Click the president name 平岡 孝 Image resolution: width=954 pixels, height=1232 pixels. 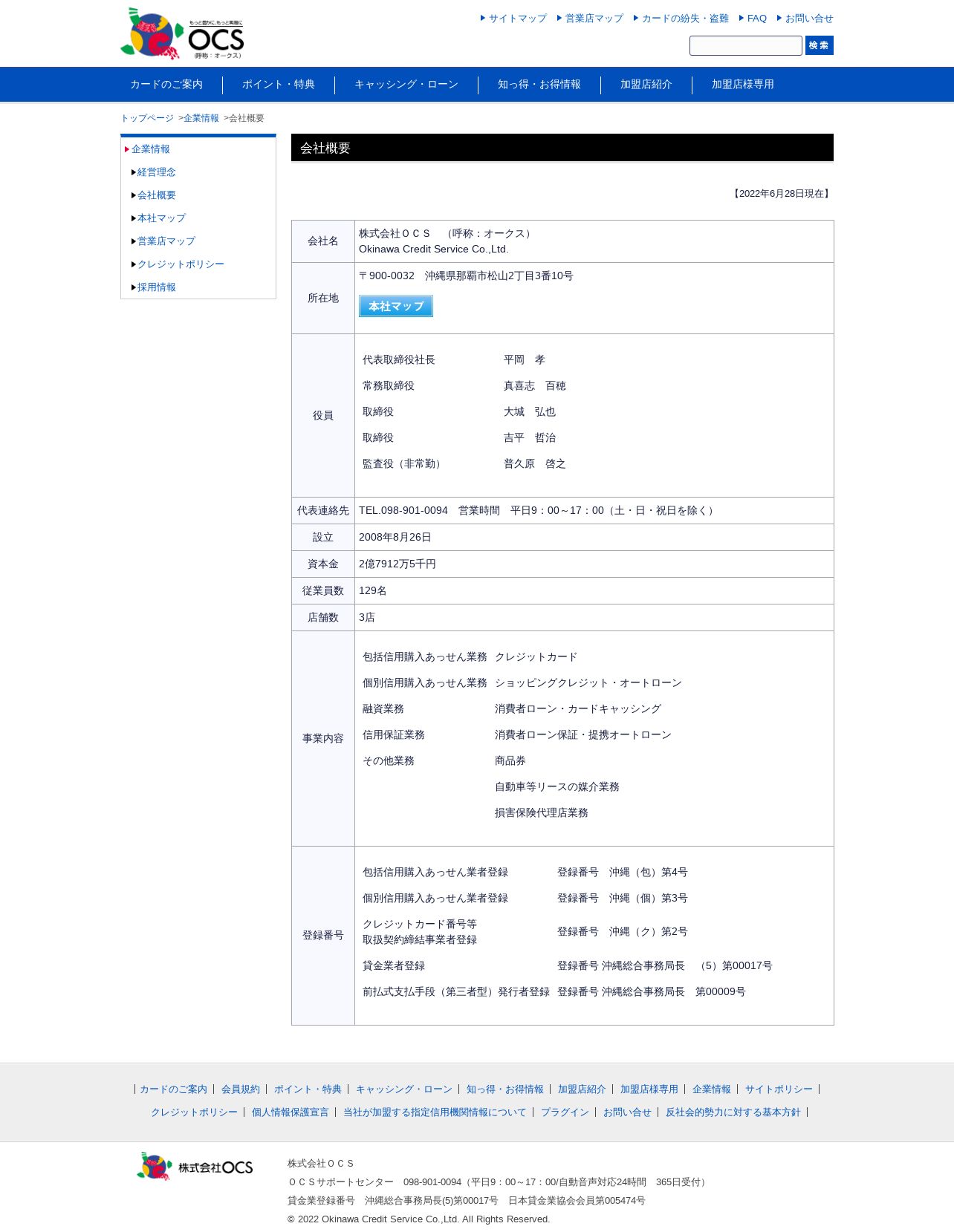[525, 359]
